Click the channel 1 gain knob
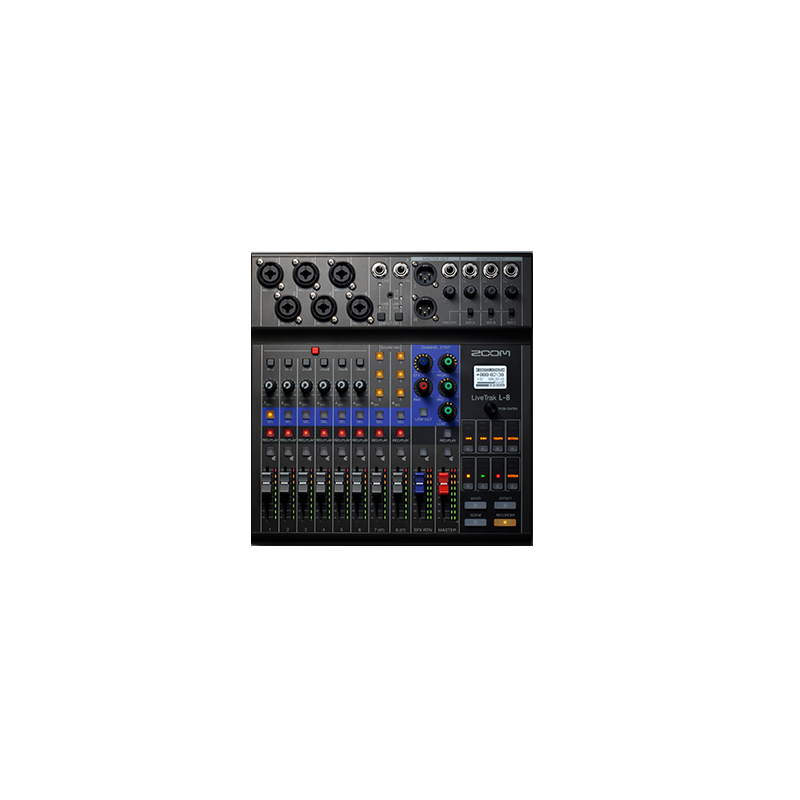 tap(270, 386)
